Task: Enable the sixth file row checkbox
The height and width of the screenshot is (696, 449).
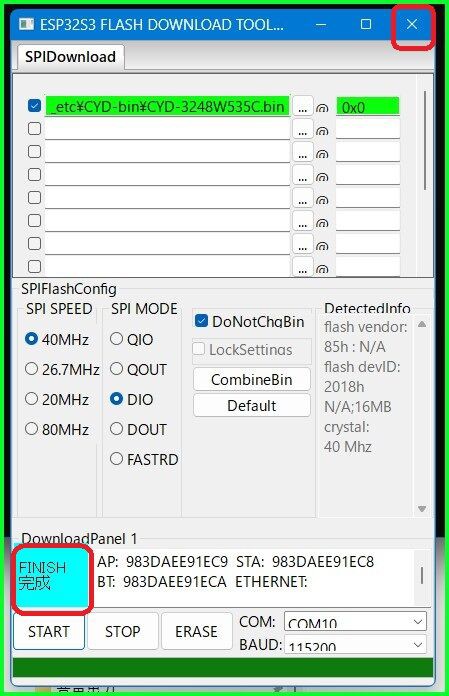Action: [34, 221]
